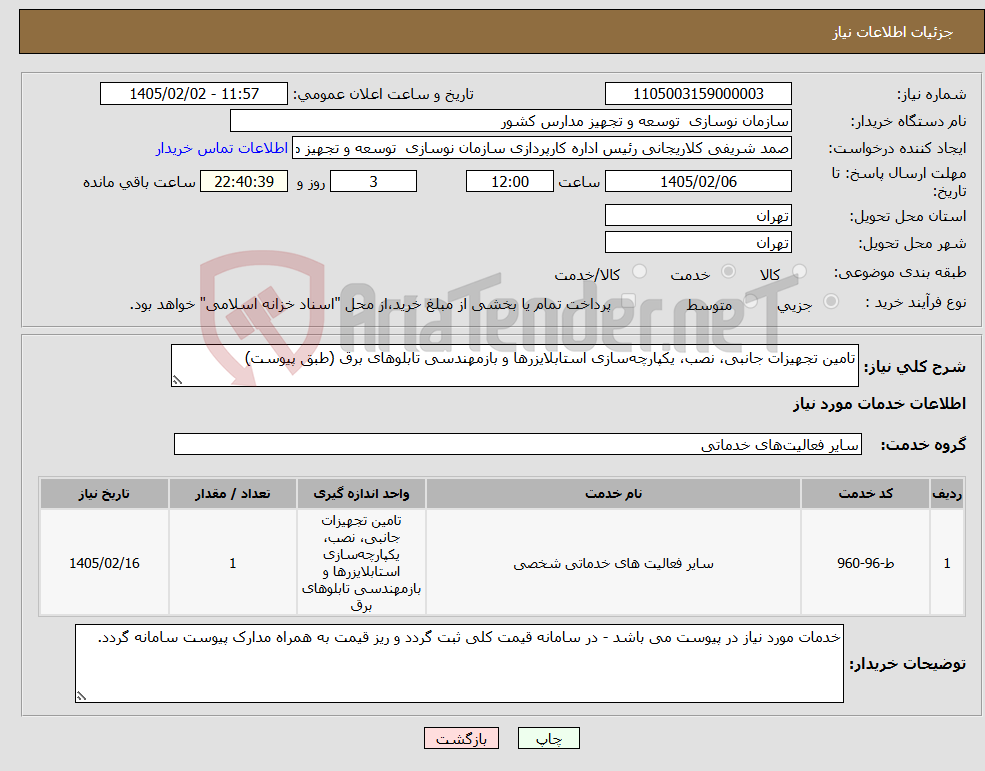This screenshot has height=771, width=985.
Task: Click the request creator name field
Action: [541, 148]
